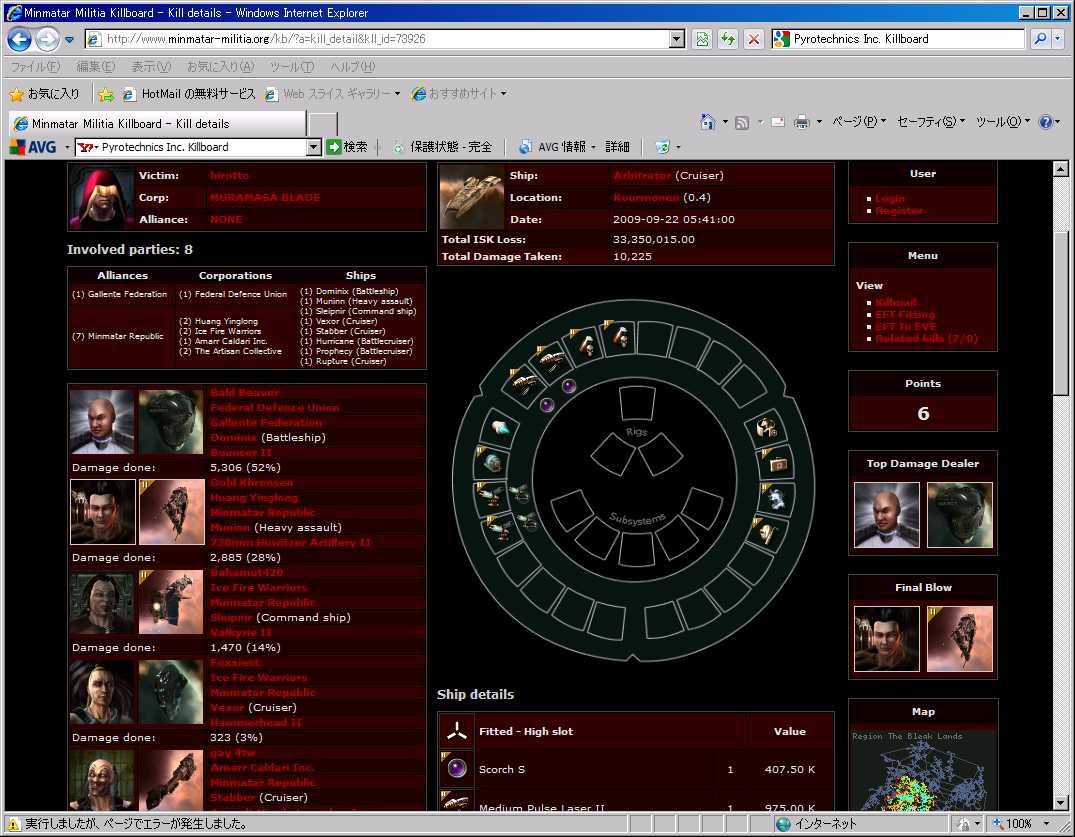This screenshot has height=837, width=1075.
Task: Click the Register link
Action: (899, 210)
